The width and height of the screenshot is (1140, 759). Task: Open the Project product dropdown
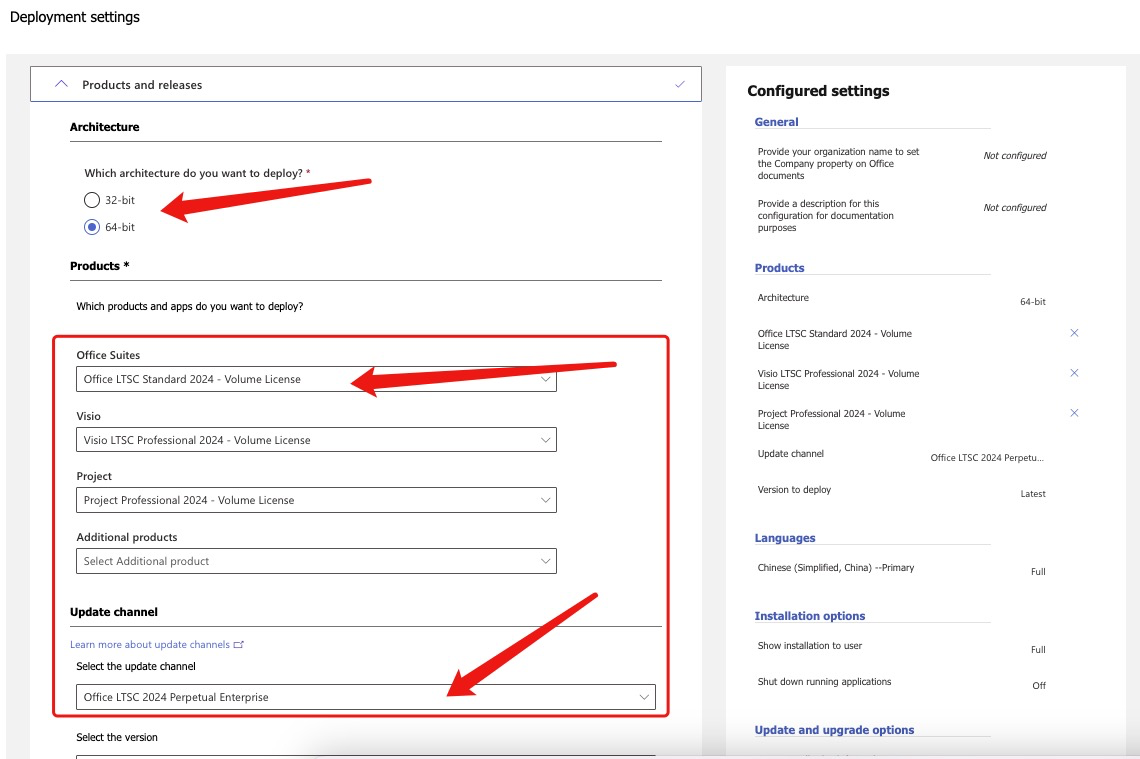316,500
